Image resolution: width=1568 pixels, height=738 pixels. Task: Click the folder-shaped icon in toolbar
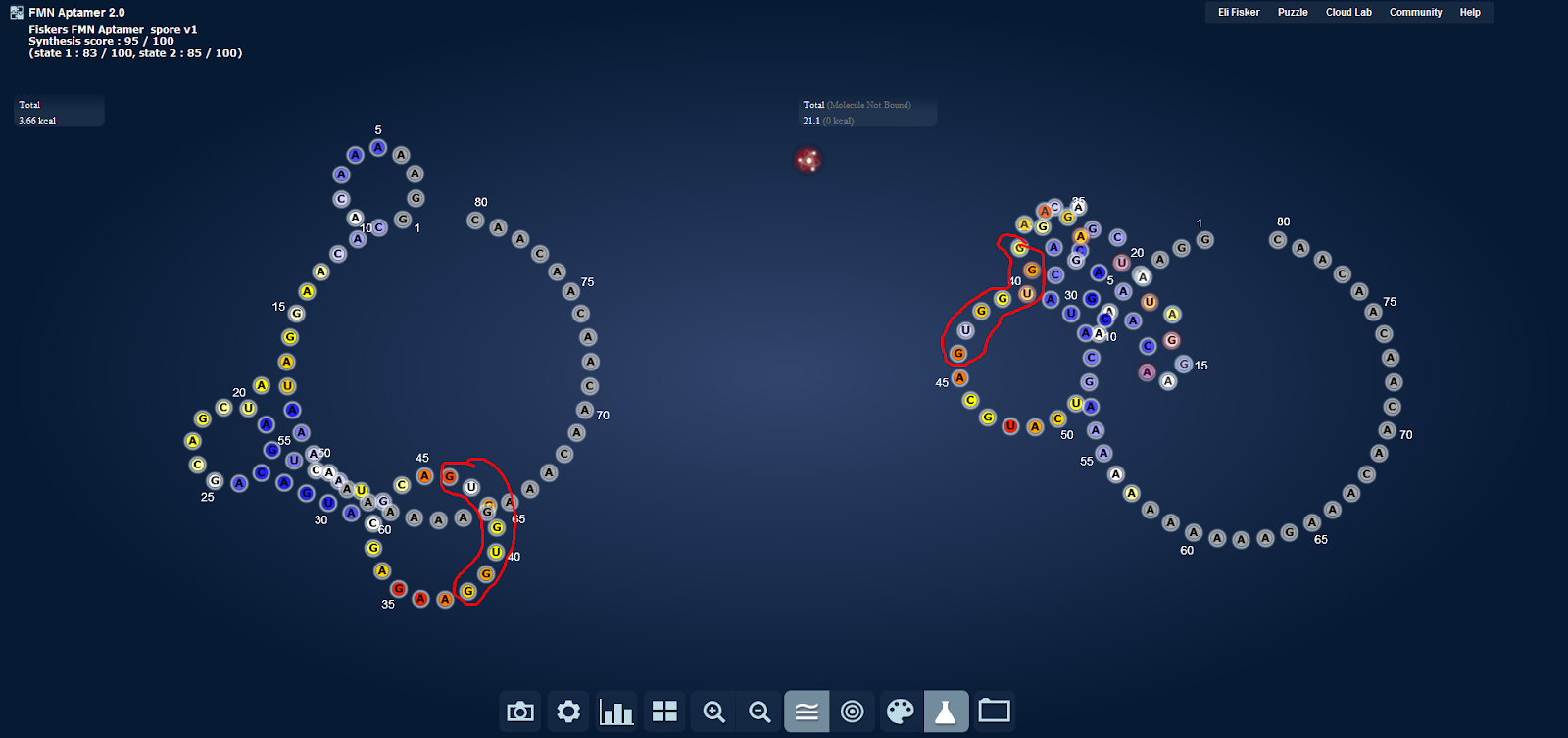(x=994, y=711)
